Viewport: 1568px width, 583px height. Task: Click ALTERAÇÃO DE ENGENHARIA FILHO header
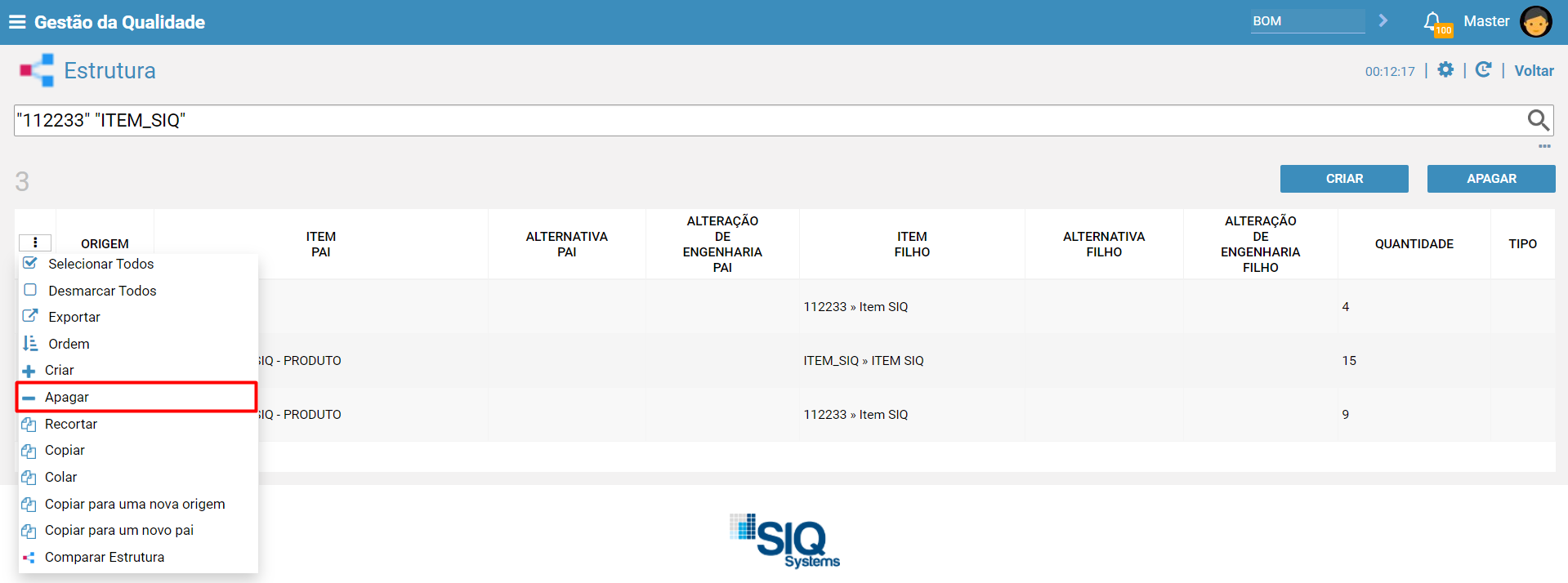coord(1261,243)
